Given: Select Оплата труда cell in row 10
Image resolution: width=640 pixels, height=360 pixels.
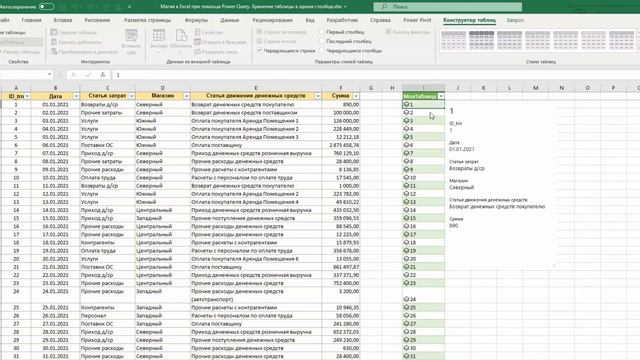Looking at the screenshot, I should point(108,178).
